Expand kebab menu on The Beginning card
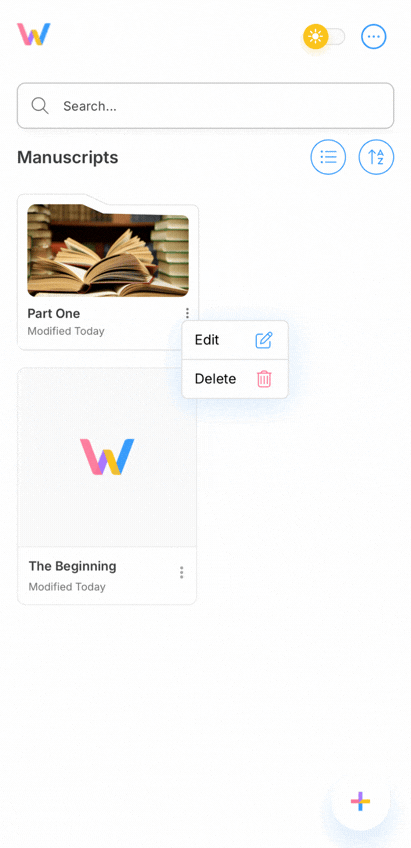The image size is (411, 848). point(182,572)
